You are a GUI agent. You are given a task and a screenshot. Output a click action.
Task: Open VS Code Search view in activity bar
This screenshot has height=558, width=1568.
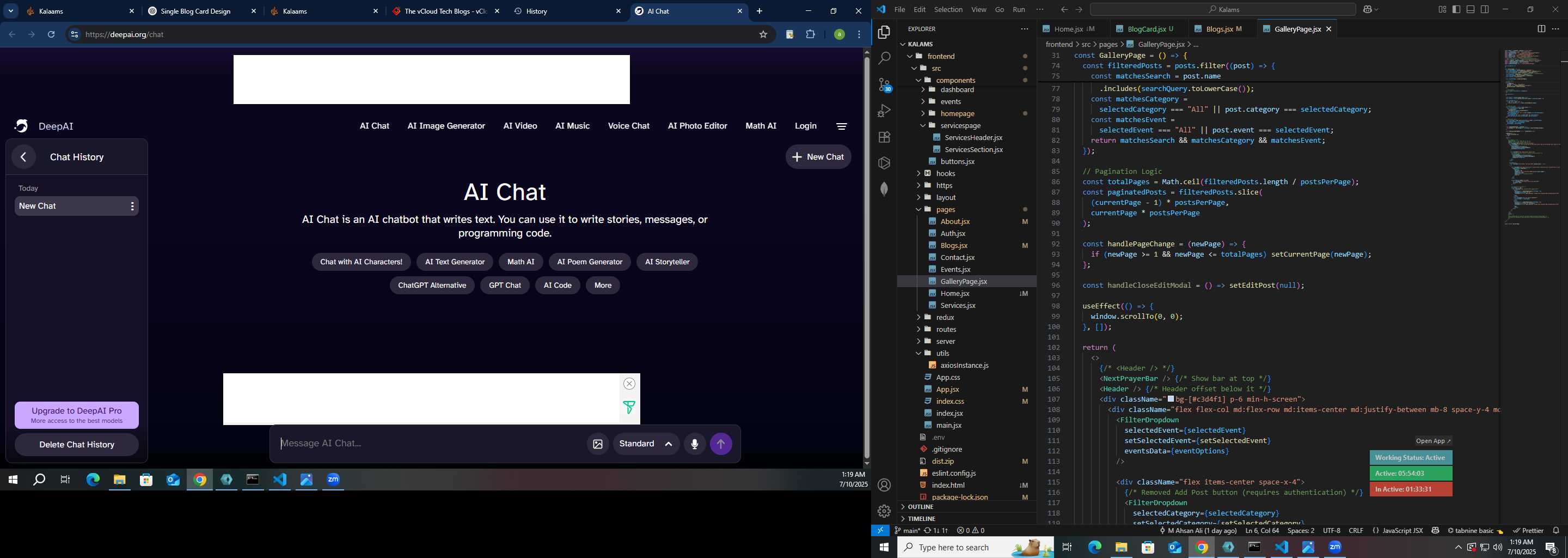(x=884, y=58)
